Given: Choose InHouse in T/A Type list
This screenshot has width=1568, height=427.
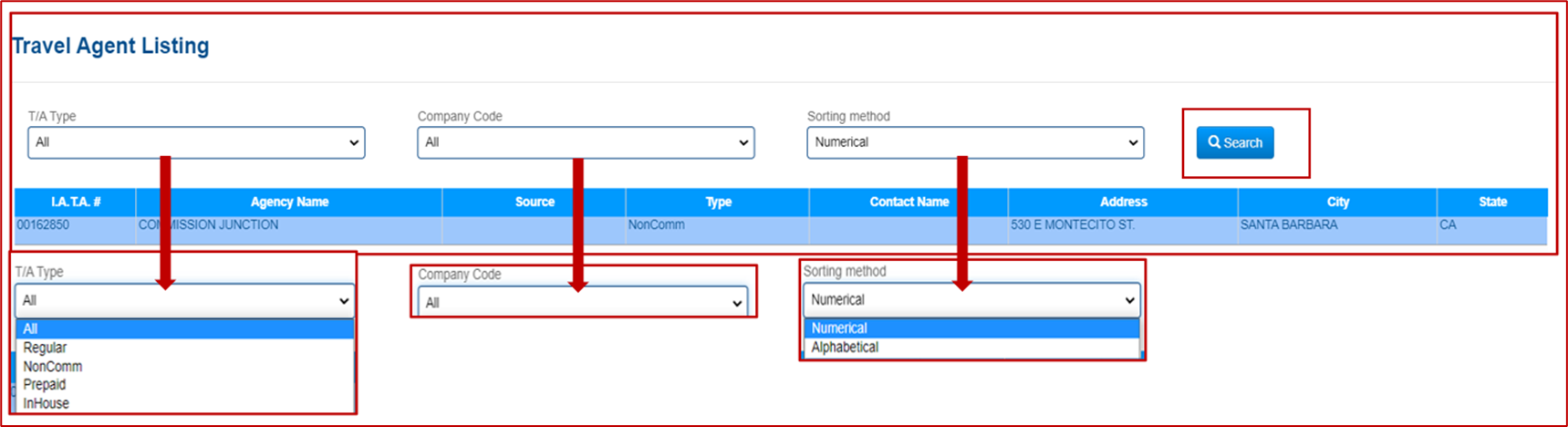Looking at the screenshot, I should [x=47, y=403].
